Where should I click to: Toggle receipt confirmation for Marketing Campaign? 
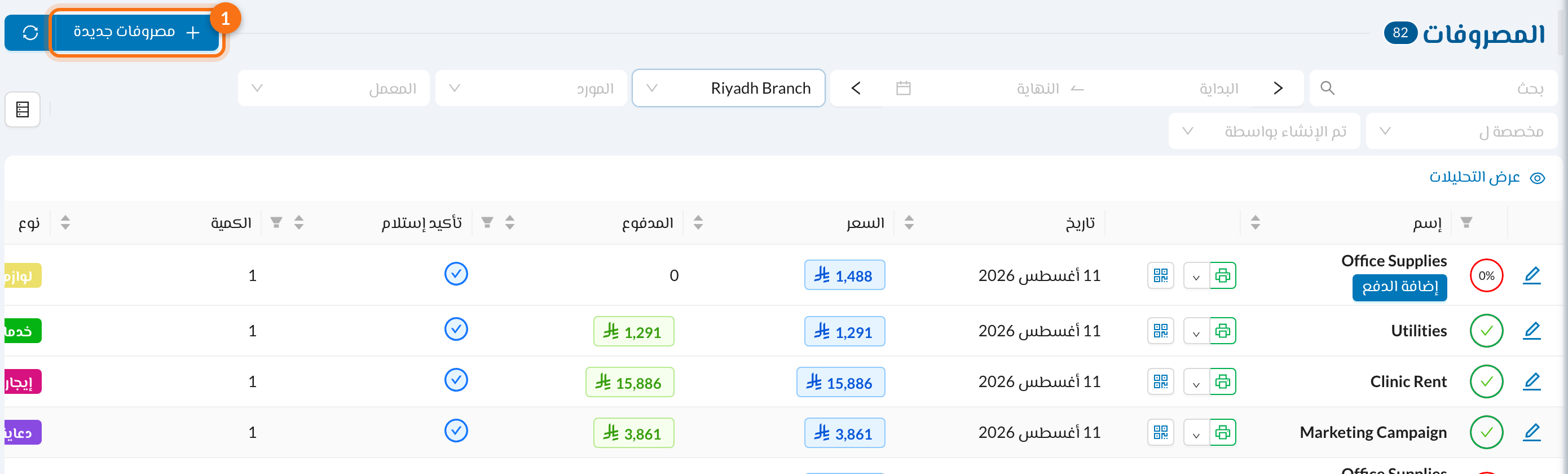(x=456, y=431)
